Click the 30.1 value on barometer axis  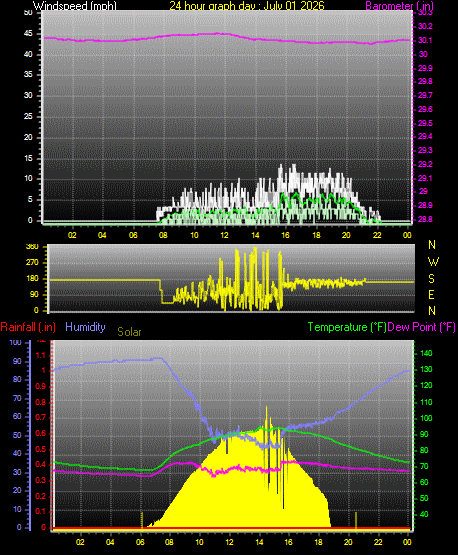click(x=425, y=40)
